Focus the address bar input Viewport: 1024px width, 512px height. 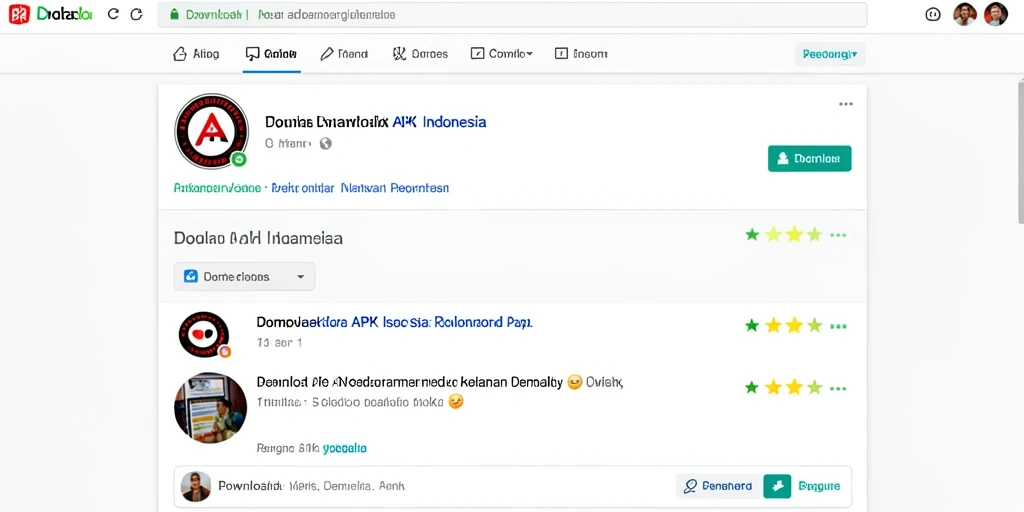(512, 14)
